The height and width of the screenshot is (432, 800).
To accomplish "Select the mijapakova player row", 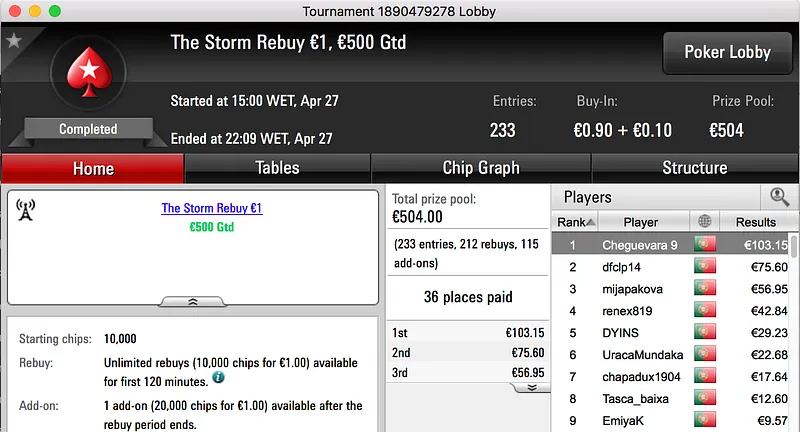I will tap(640, 289).
